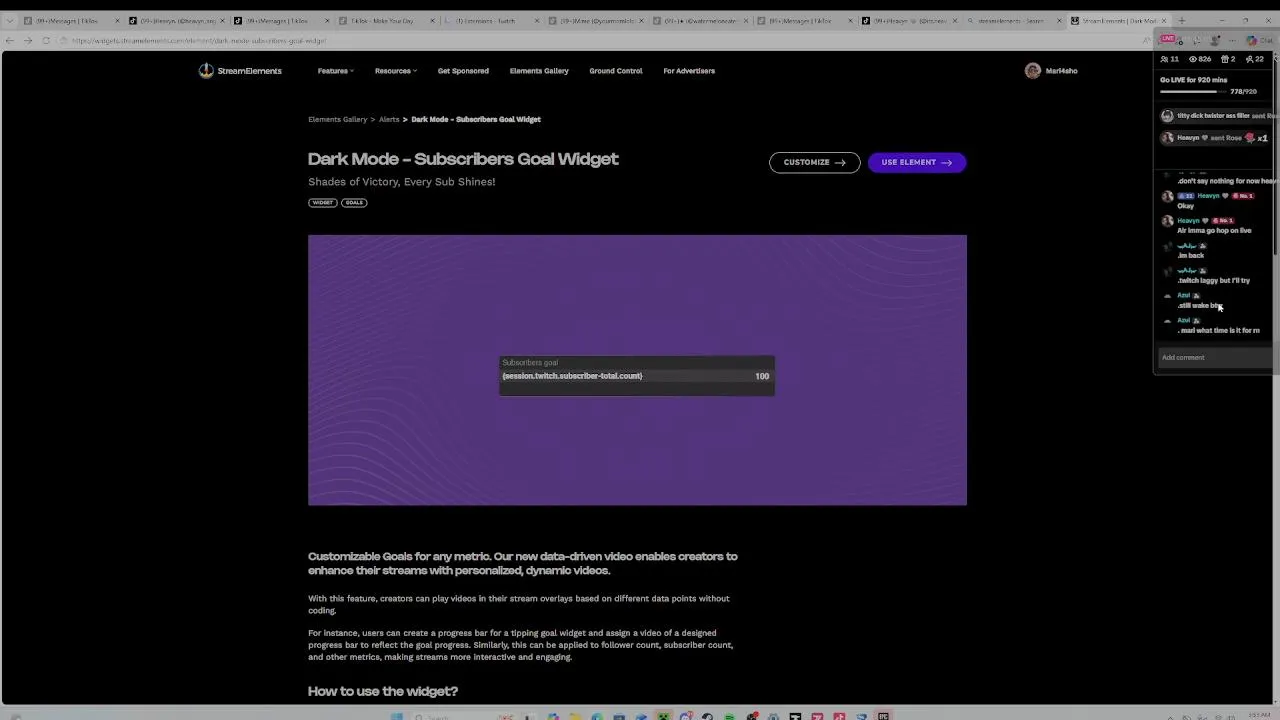Click the '100' goal value in preview
1280x720 pixels.
click(x=762, y=376)
